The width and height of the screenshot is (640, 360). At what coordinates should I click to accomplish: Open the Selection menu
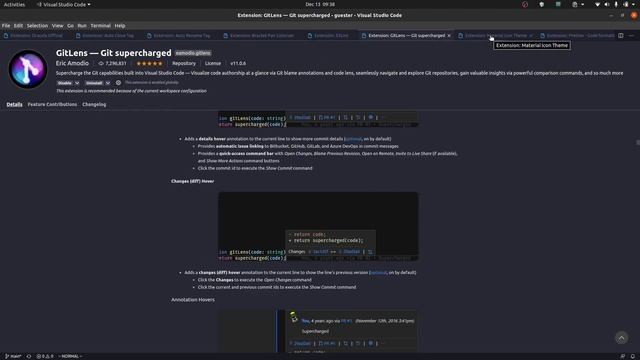(x=37, y=25)
